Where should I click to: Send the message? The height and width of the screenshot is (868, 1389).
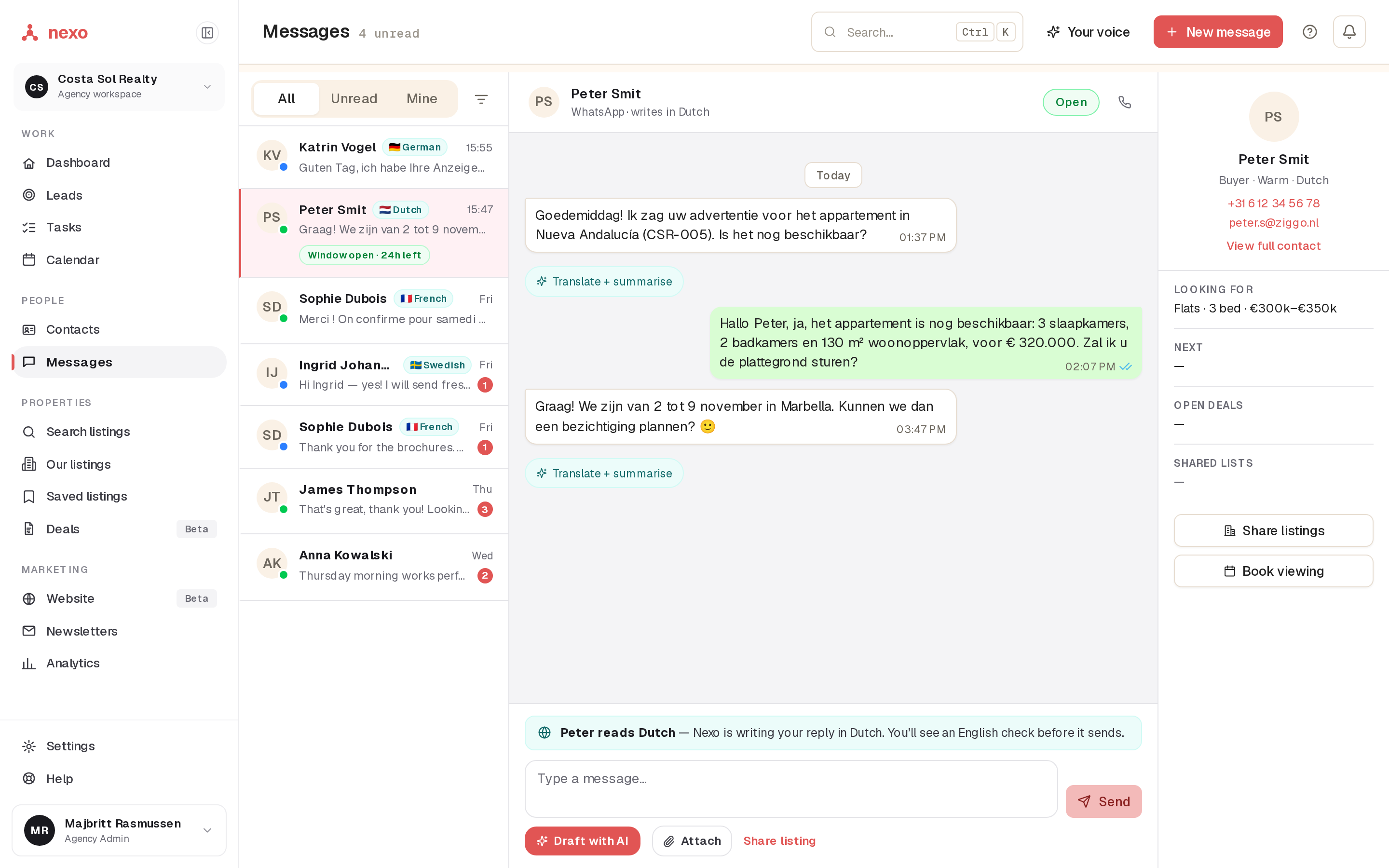coord(1103,801)
